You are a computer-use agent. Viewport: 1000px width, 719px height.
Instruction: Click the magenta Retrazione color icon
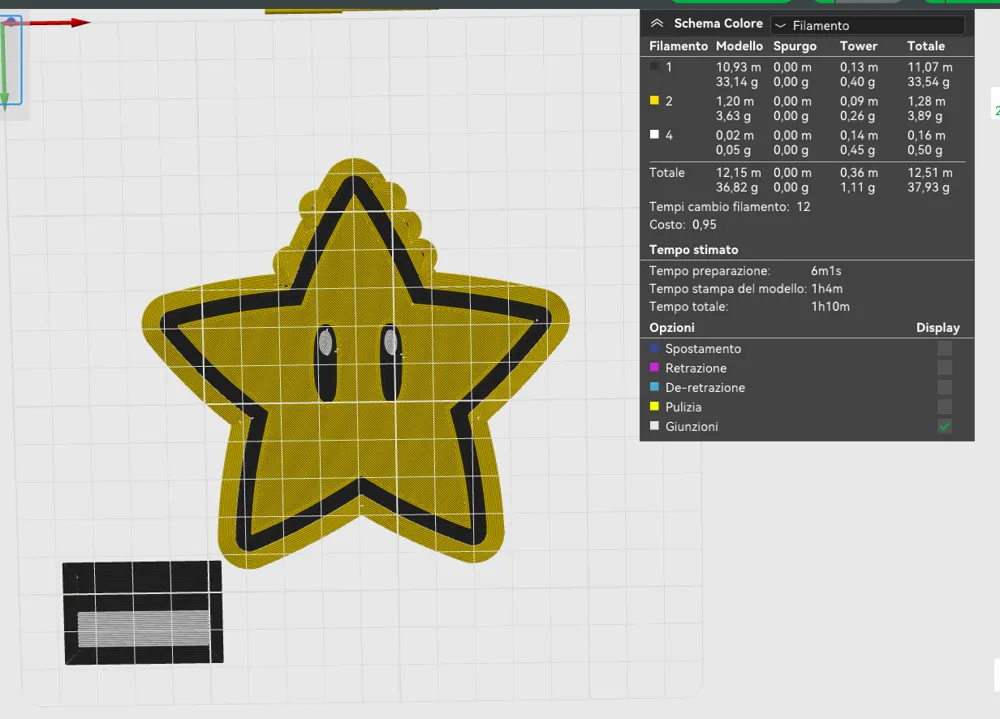[x=655, y=368]
